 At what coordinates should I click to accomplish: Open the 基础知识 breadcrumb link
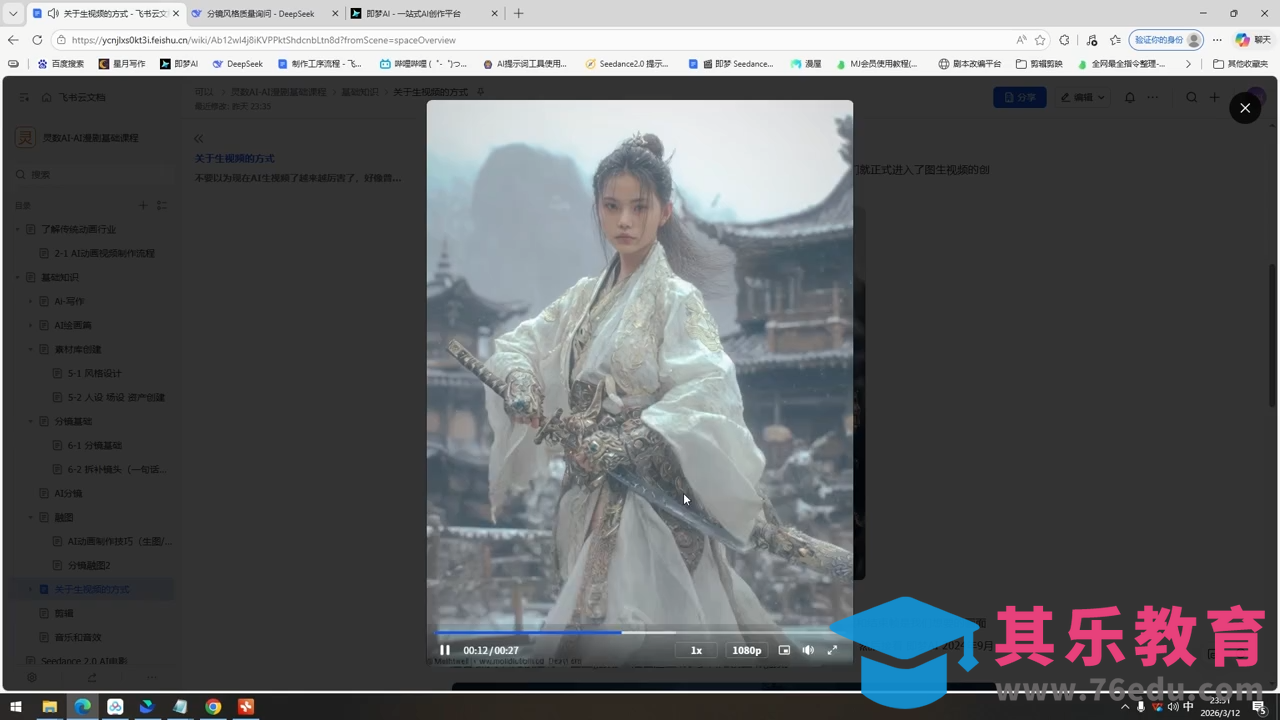coord(360,91)
